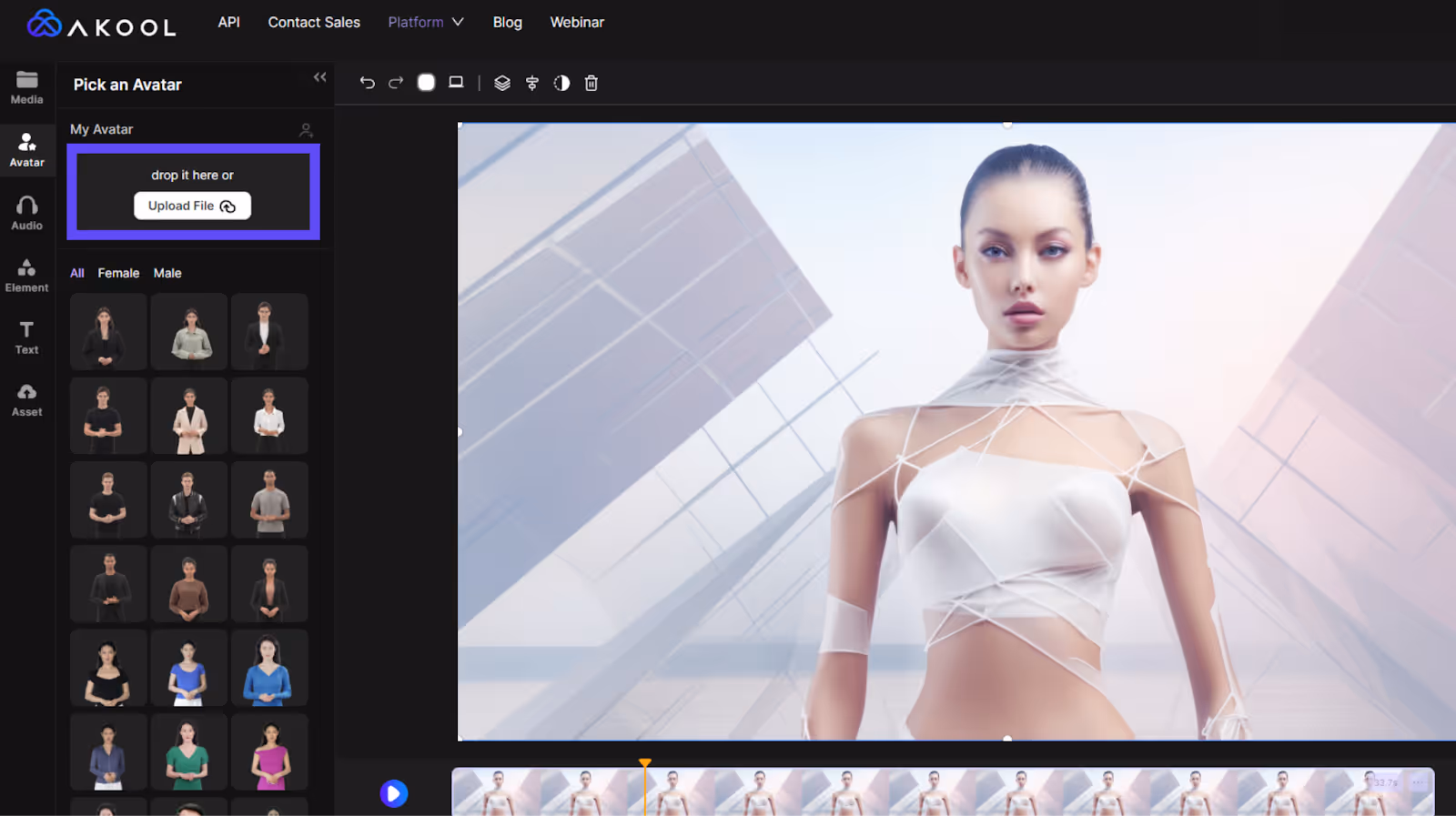
Task: Click the Upload File button
Action: 192,206
